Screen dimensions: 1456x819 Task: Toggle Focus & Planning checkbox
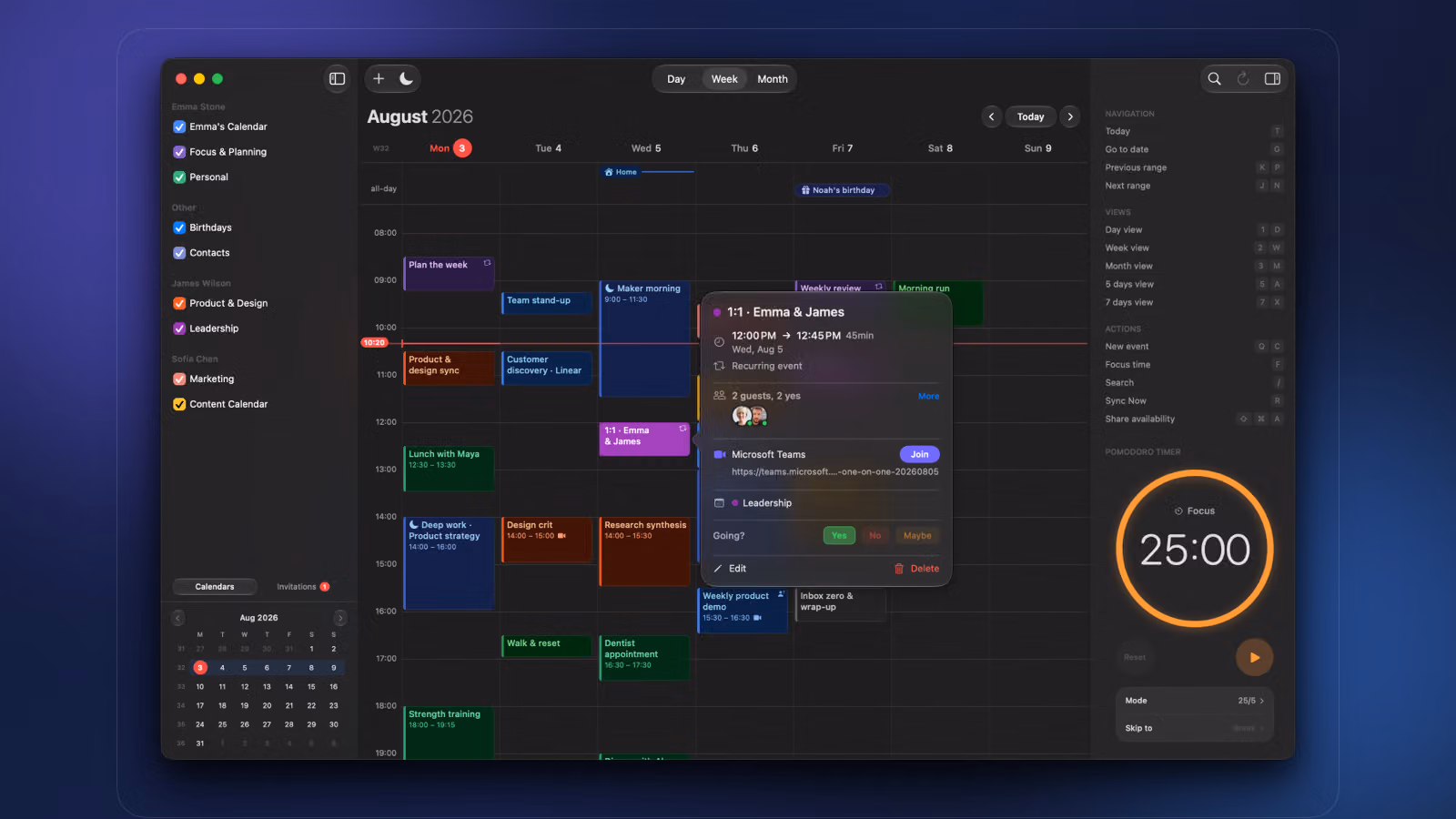coord(179,152)
